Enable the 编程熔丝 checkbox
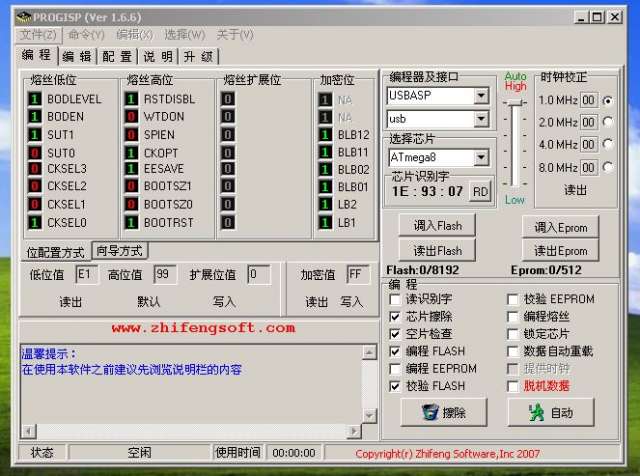 [x=514, y=316]
